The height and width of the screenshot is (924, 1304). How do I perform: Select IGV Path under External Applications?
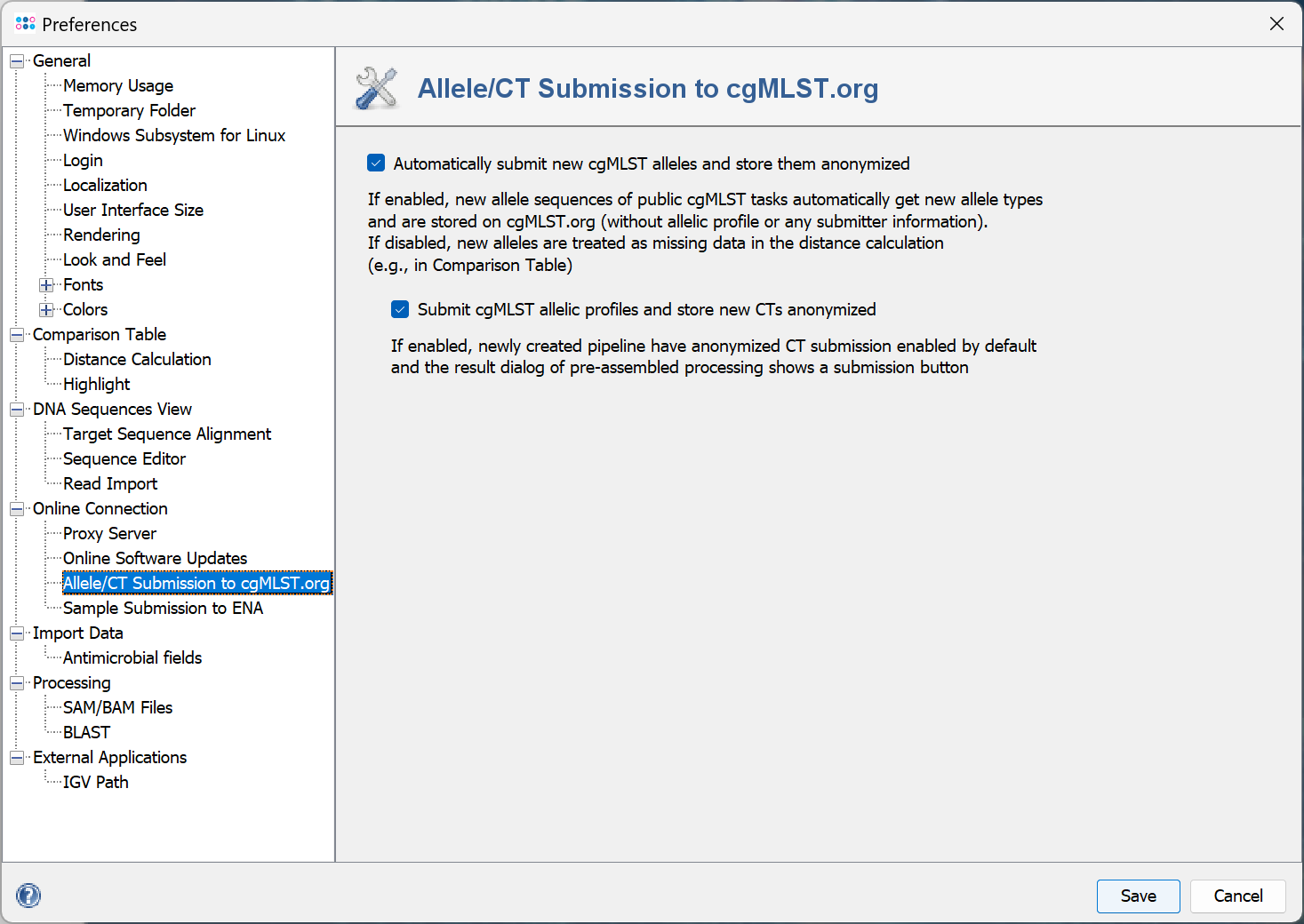pyautogui.click(x=95, y=783)
